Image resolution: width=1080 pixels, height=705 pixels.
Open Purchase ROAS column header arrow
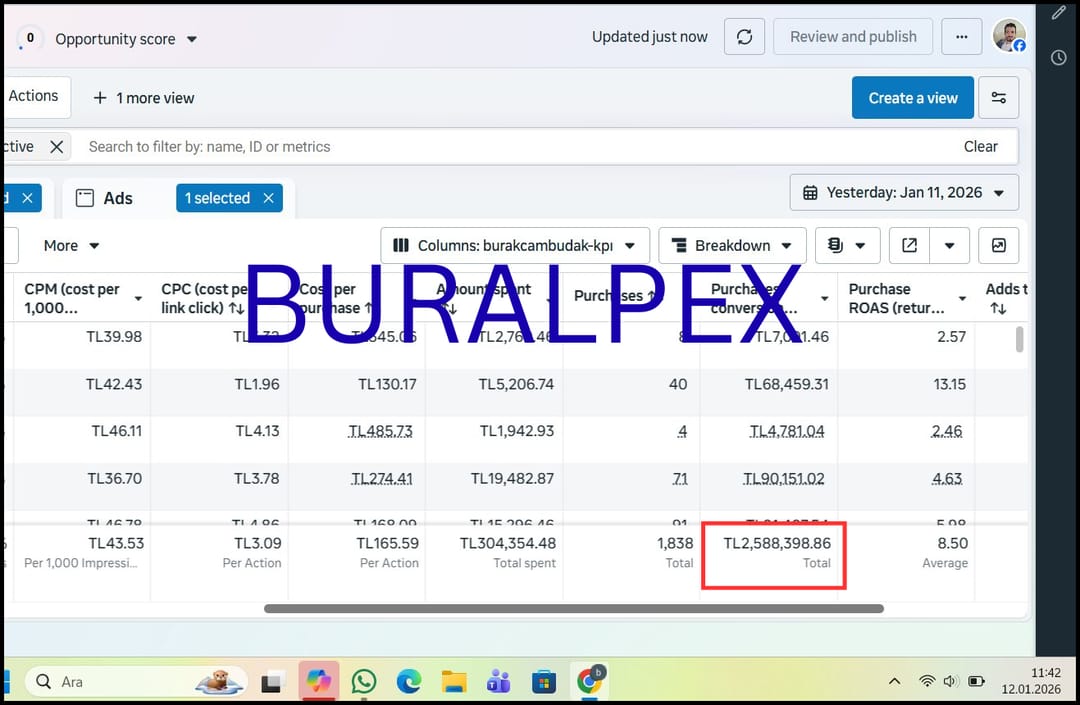pyautogui.click(x=962, y=298)
